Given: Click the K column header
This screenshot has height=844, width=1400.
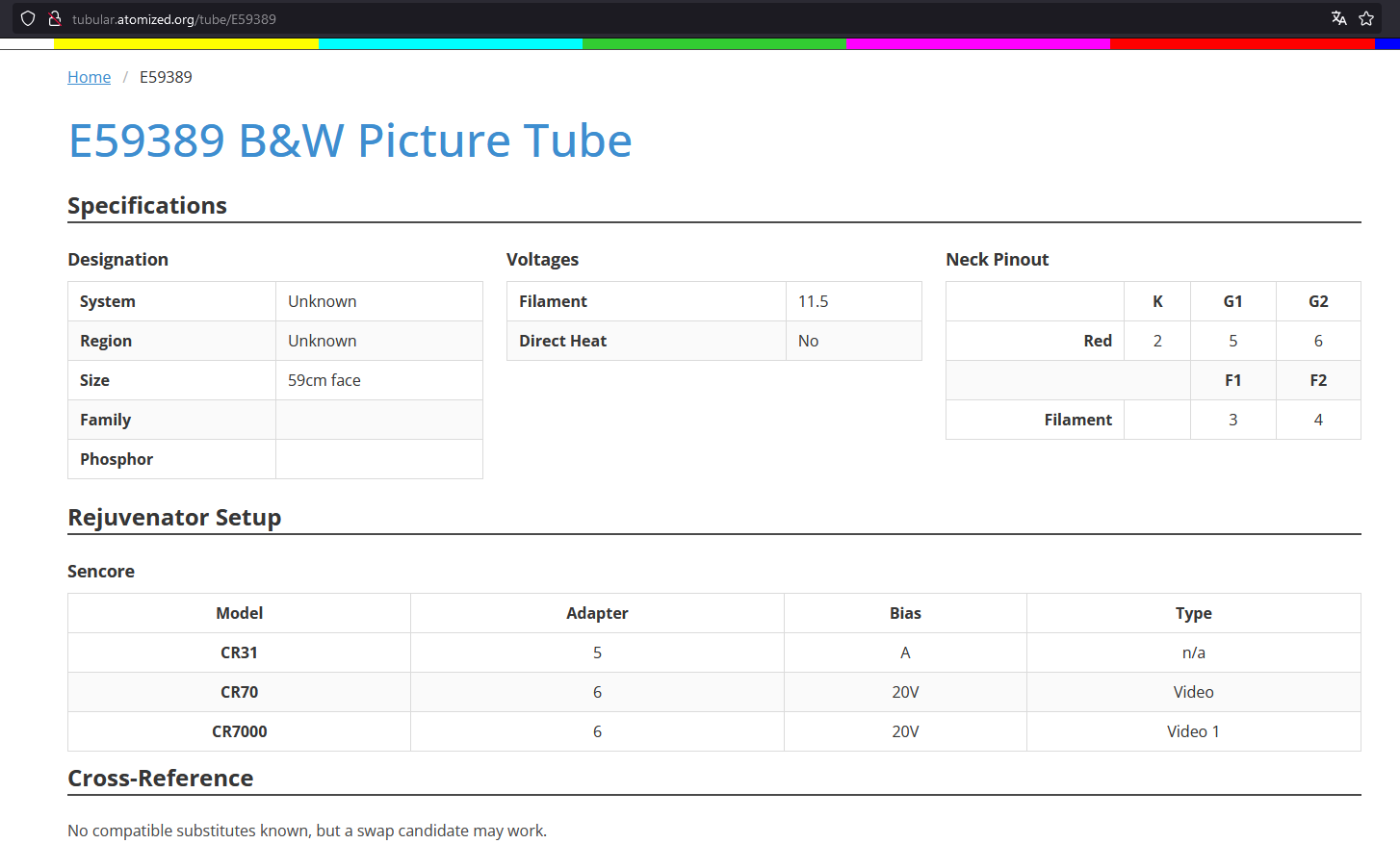Looking at the screenshot, I should tap(1157, 301).
